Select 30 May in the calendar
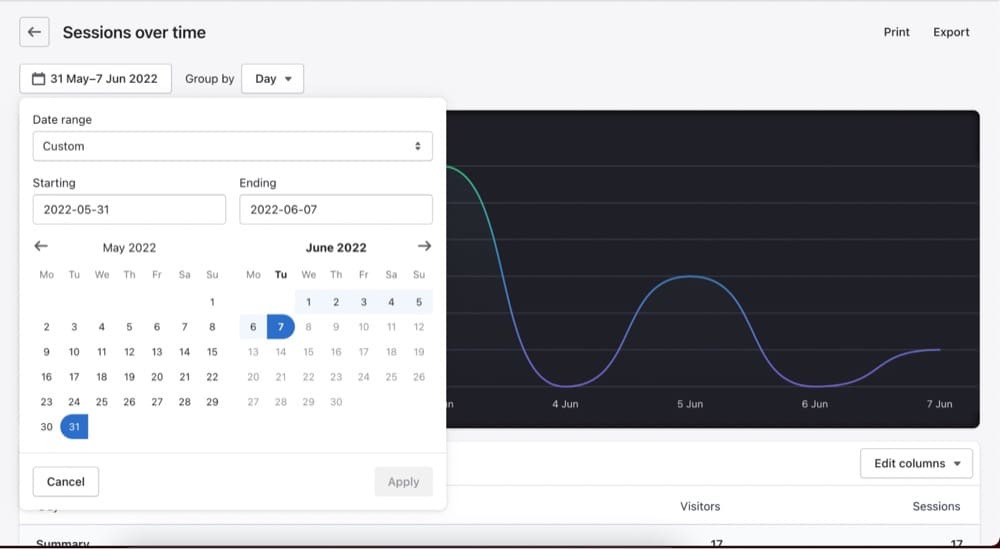 pyautogui.click(x=47, y=427)
